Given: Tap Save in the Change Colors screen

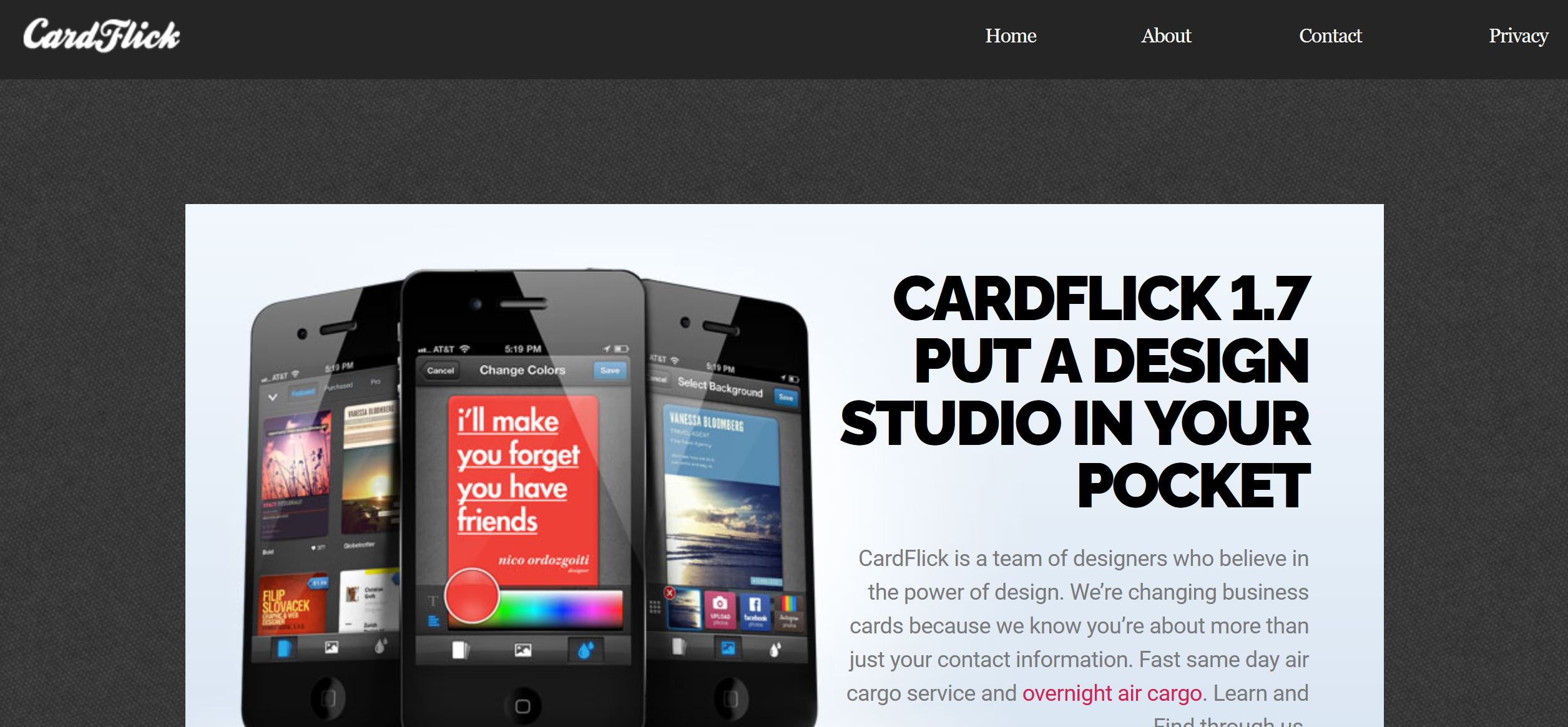Looking at the screenshot, I should tap(610, 370).
